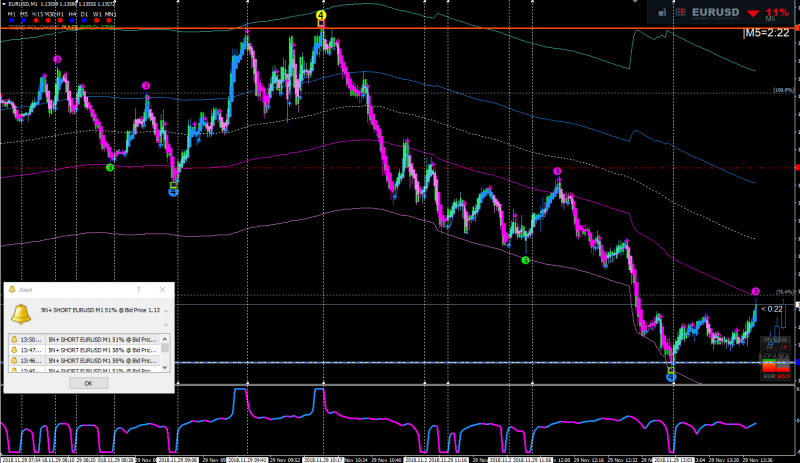The height and width of the screenshot is (463, 800).
Task: Click the blue circle marker at the 13:03 low
Action: pyautogui.click(x=671, y=377)
